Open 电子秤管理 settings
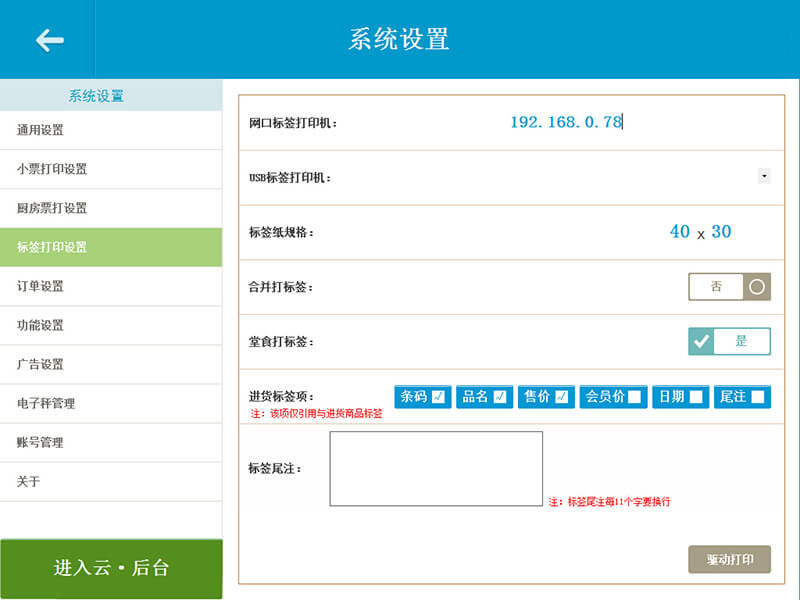The height and width of the screenshot is (600, 800). pos(110,403)
